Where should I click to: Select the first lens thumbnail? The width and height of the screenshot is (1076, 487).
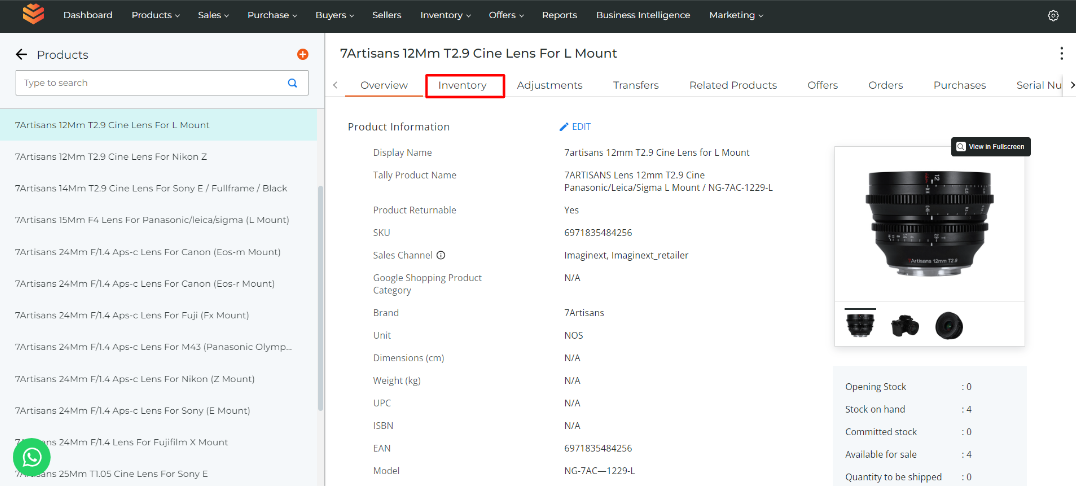[x=861, y=324]
